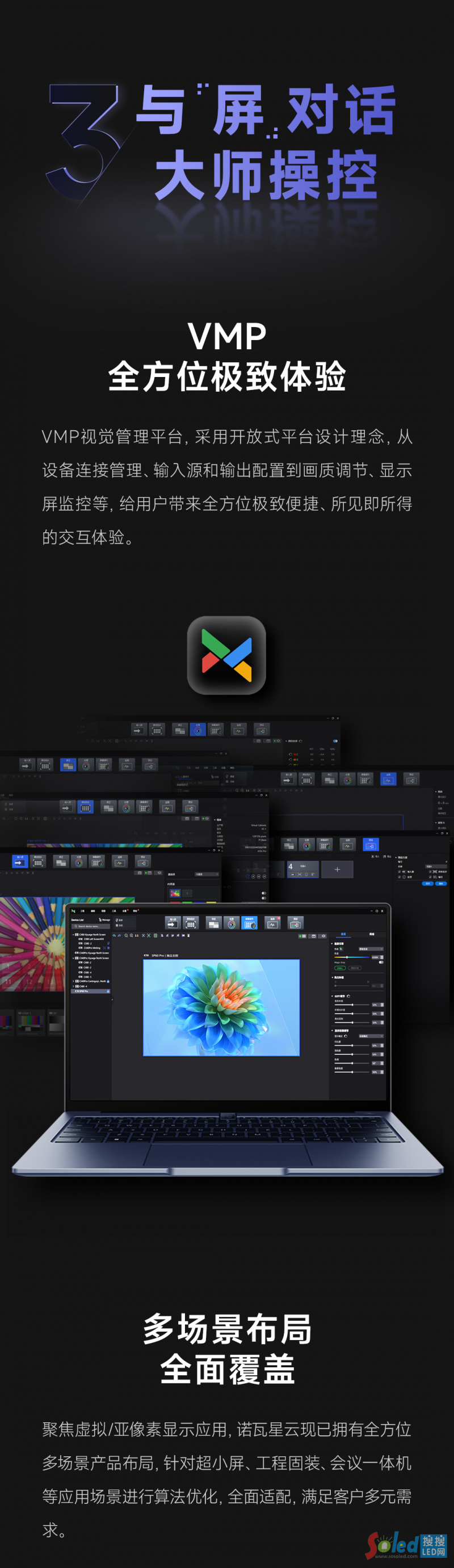Click the color gamut picker icon
This screenshot has height=1568, width=454.
(340, 949)
